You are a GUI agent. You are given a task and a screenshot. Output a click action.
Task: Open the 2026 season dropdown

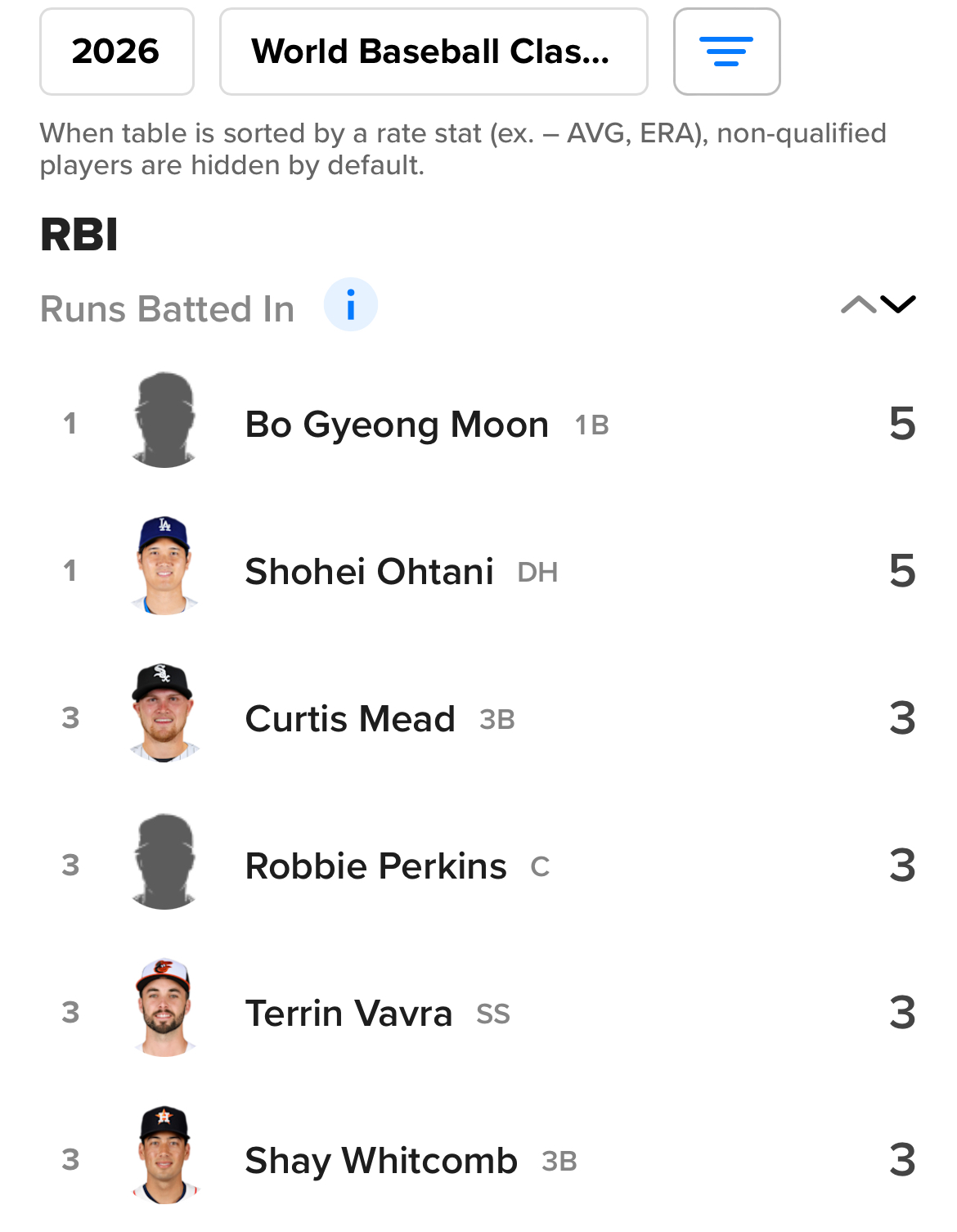116,52
